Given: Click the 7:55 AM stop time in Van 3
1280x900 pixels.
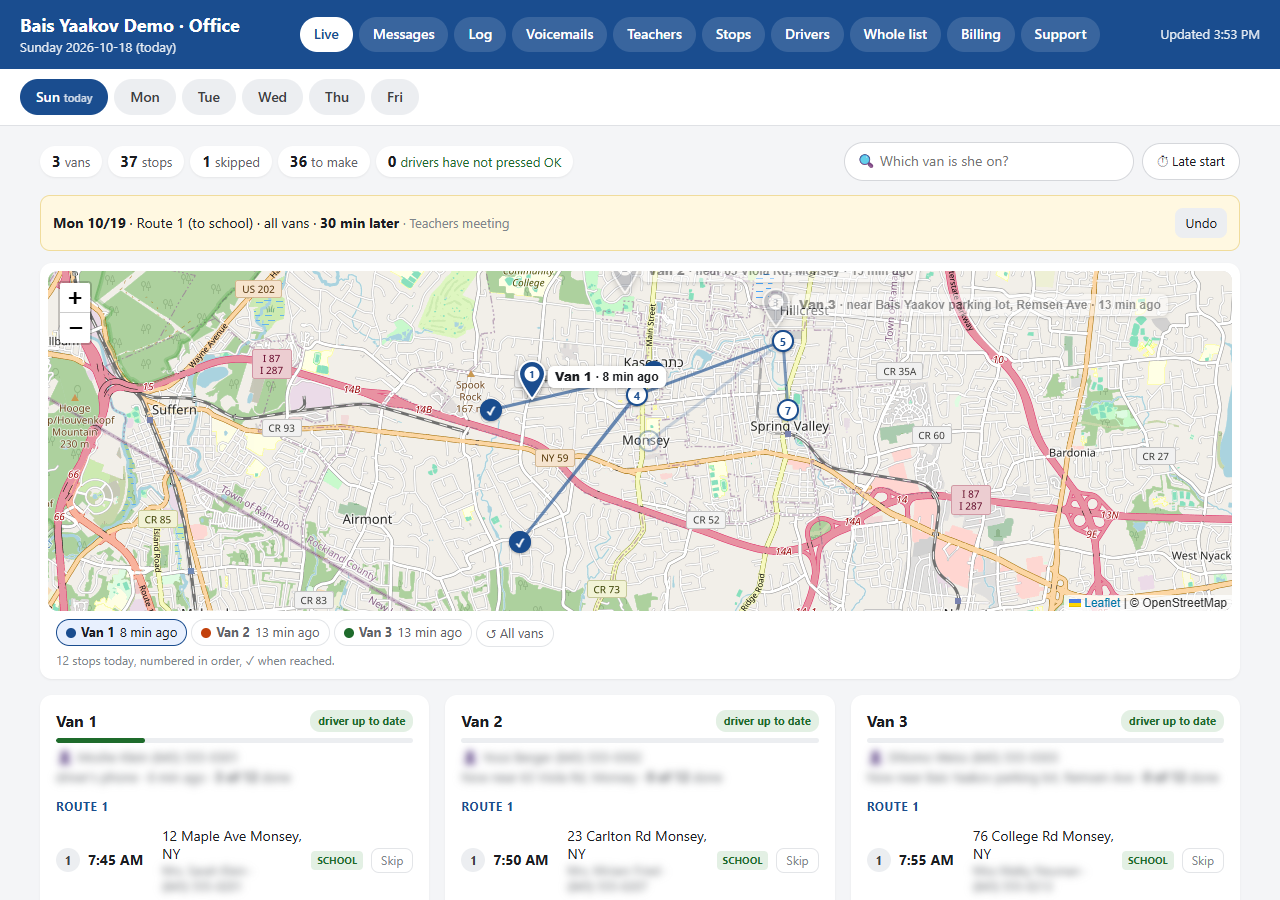Looking at the screenshot, I should tap(926, 860).
